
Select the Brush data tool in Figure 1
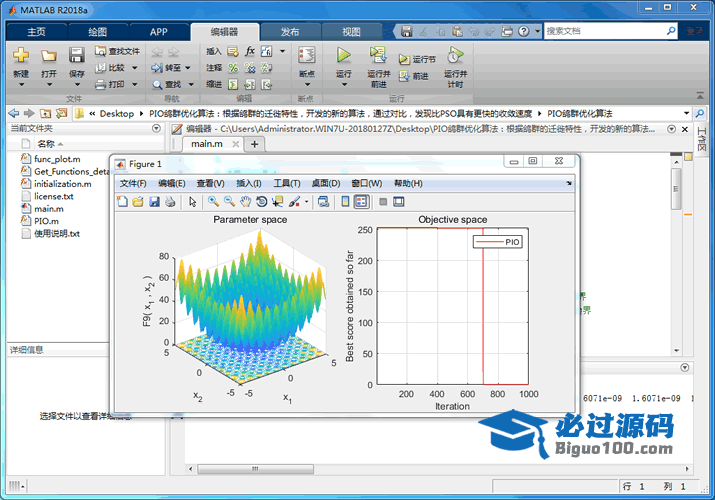tap(294, 201)
